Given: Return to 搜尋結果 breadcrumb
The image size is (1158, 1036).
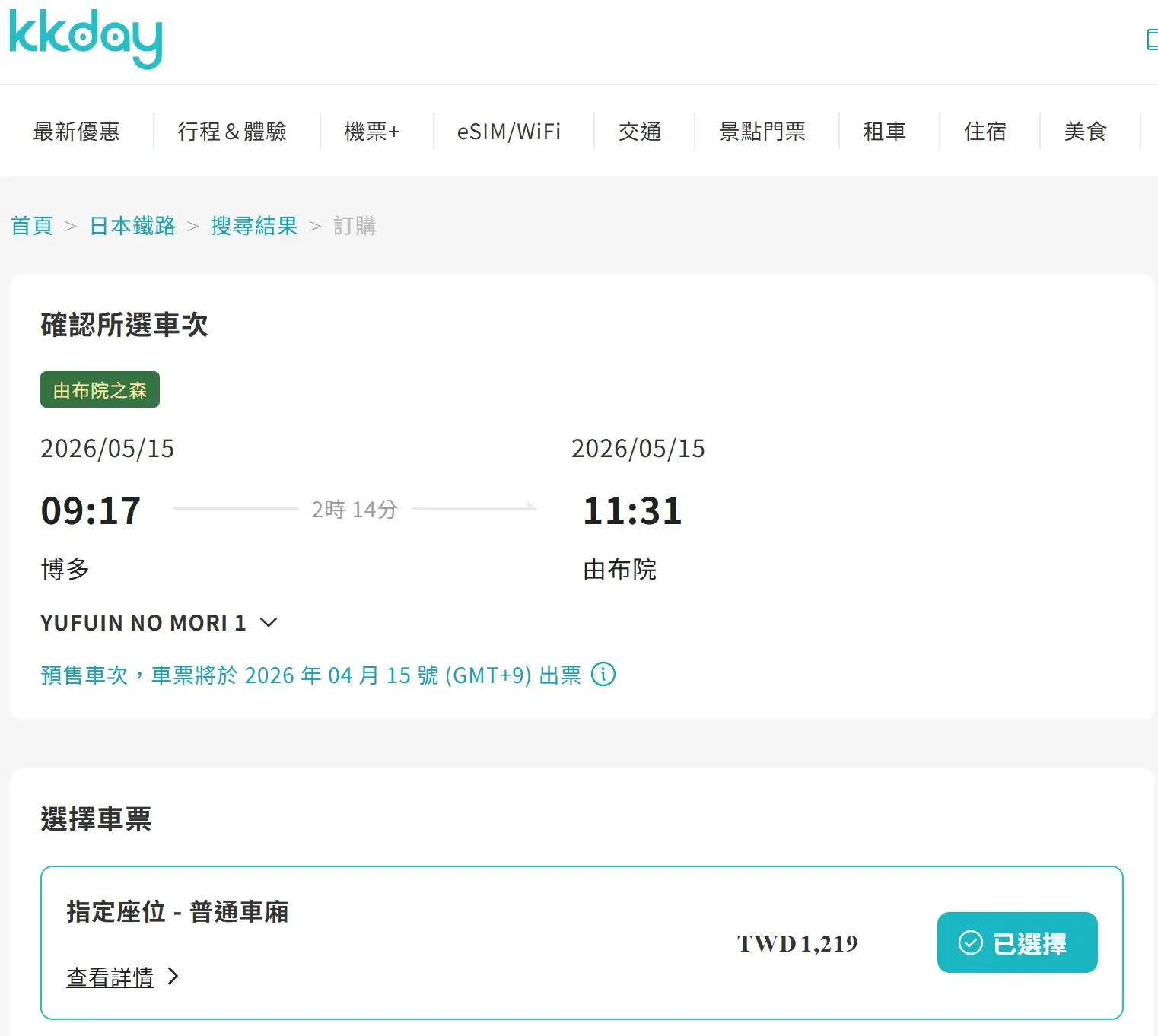Looking at the screenshot, I should [x=254, y=226].
